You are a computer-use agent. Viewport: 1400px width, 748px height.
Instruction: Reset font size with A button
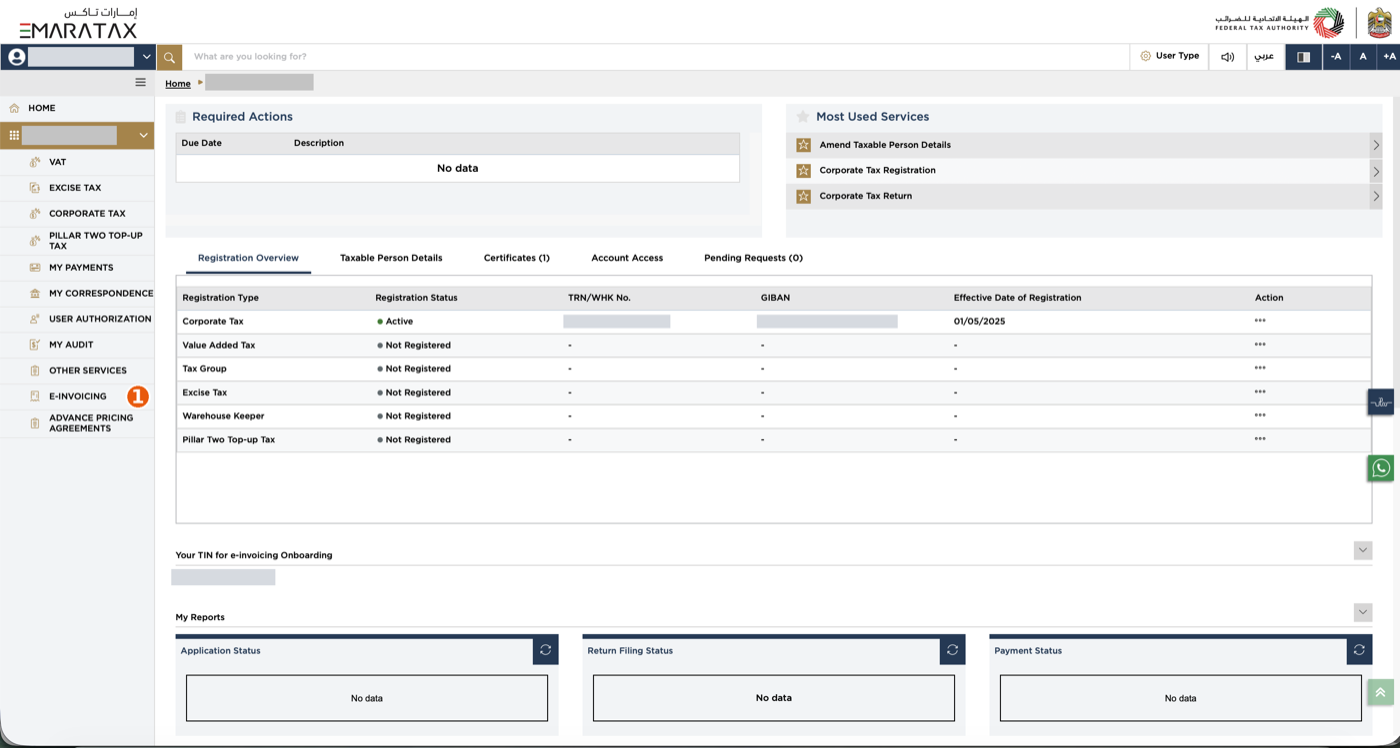tap(1363, 57)
